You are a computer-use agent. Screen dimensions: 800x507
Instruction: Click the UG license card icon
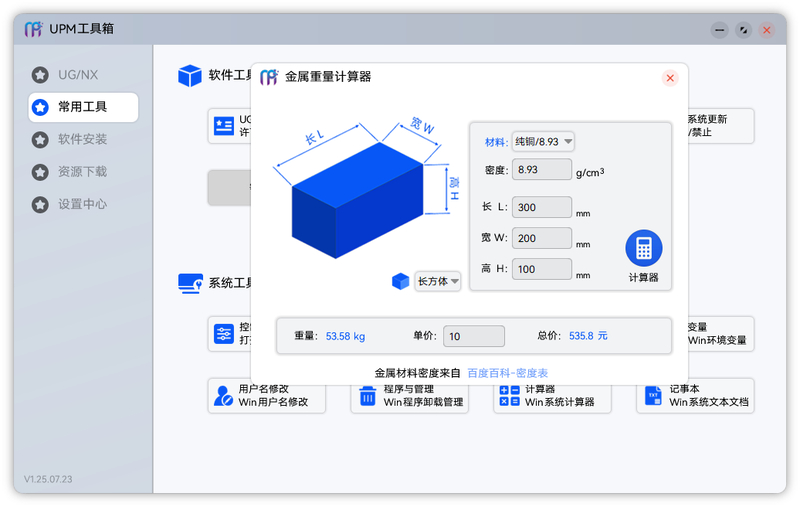point(223,125)
